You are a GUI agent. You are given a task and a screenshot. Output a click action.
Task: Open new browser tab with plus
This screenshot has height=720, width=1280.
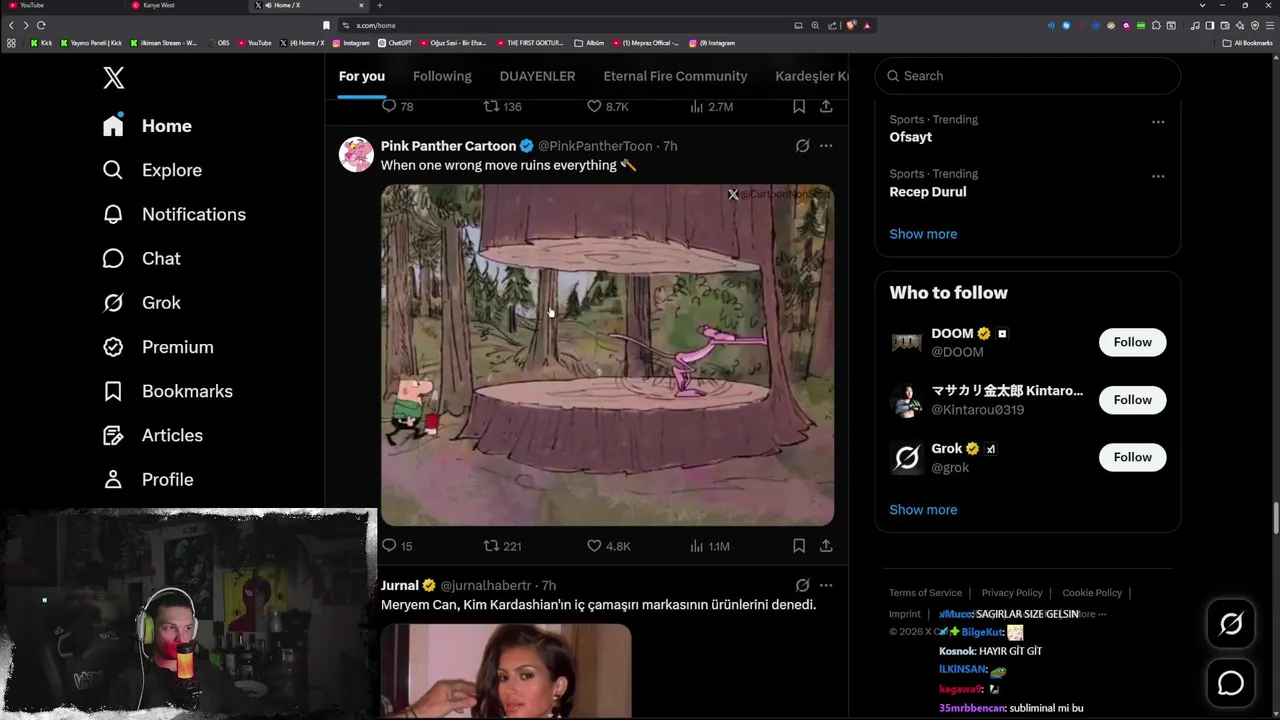(379, 5)
